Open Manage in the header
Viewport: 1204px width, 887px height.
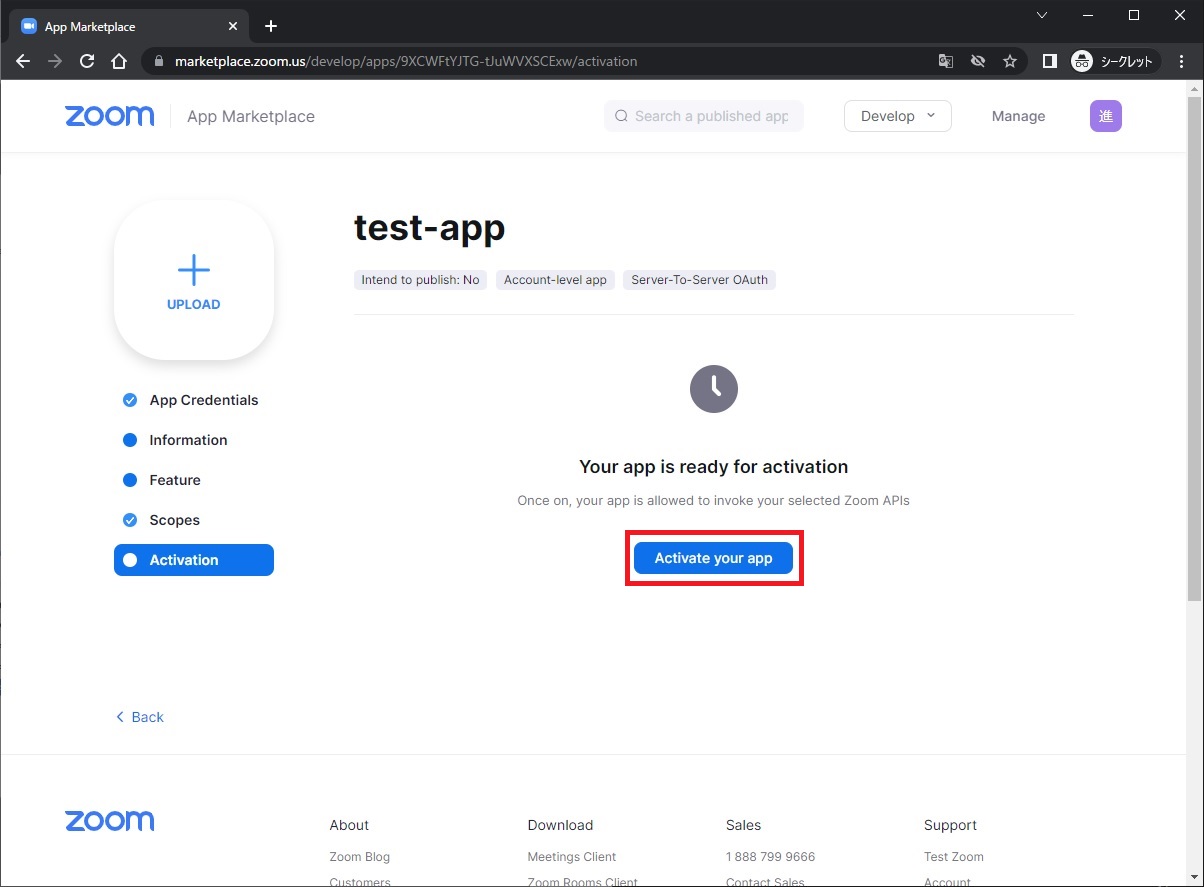[1018, 116]
